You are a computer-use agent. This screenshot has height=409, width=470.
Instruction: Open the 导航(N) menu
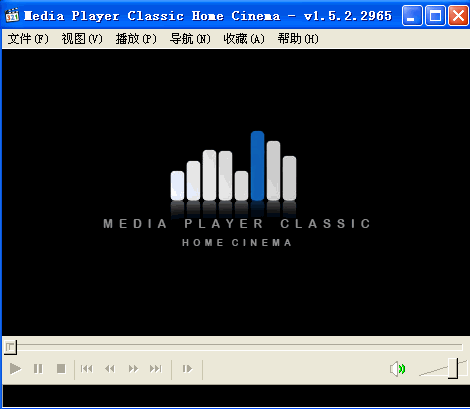[190, 39]
